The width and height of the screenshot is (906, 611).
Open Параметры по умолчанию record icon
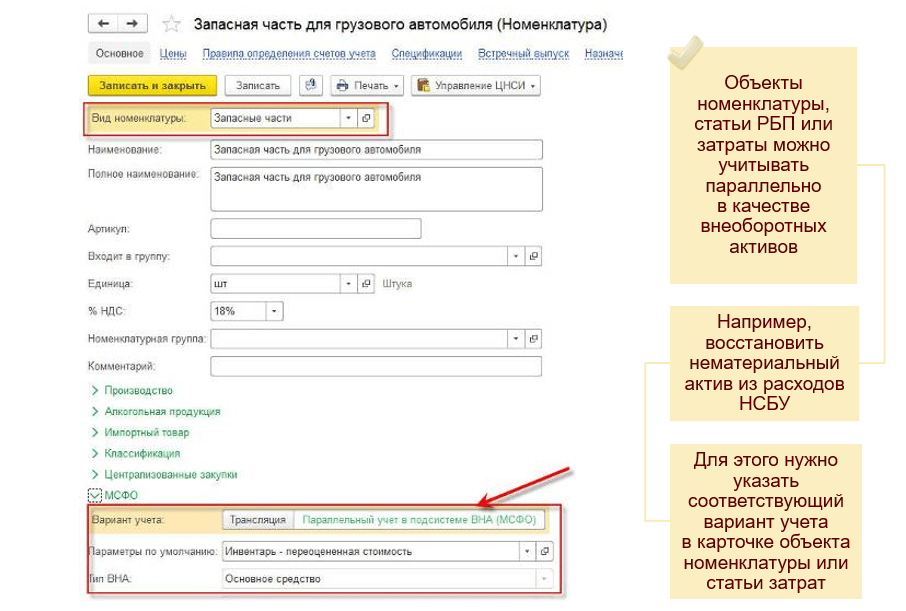(545, 551)
